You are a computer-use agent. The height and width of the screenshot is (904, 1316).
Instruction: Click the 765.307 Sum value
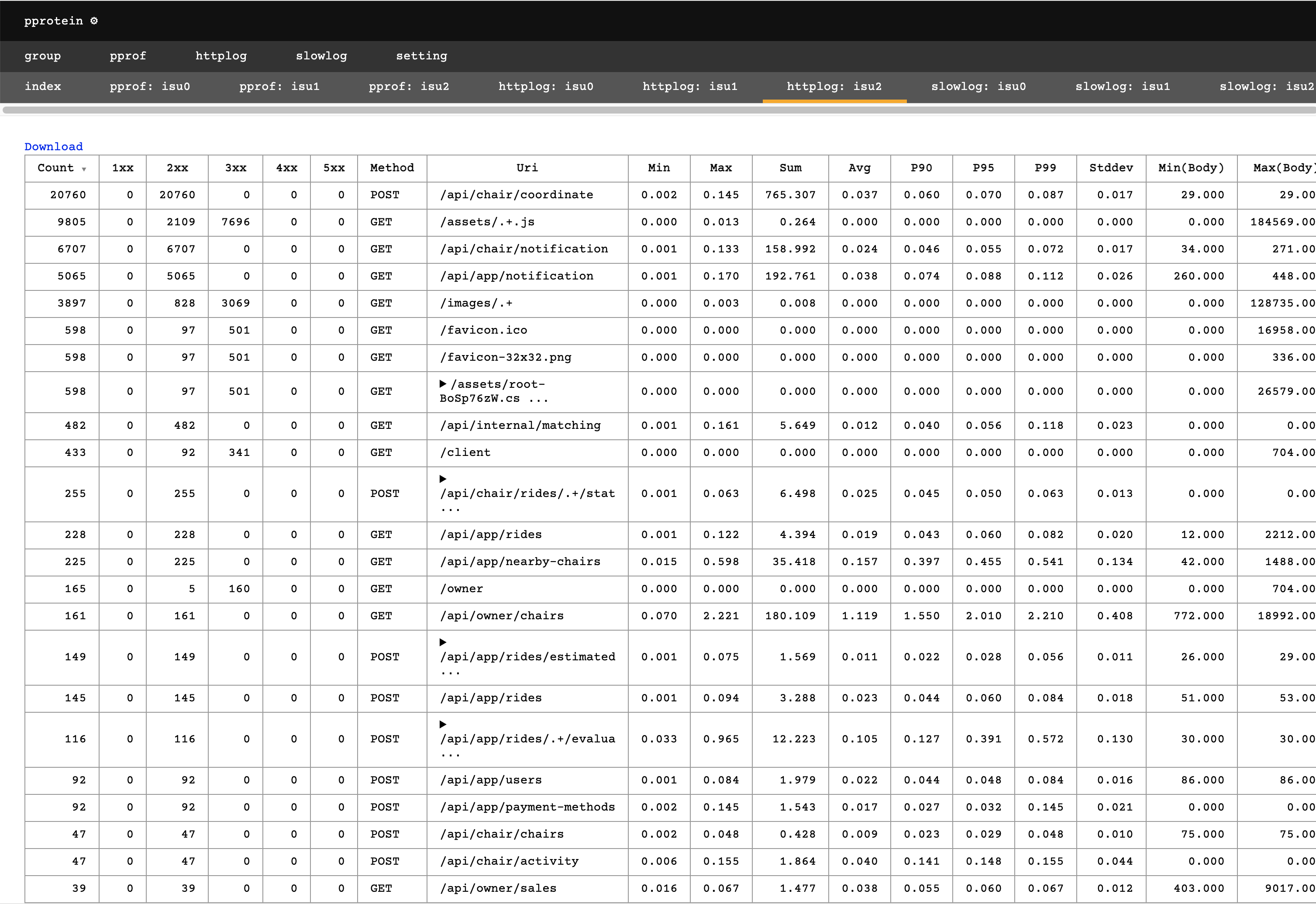coord(790,195)
